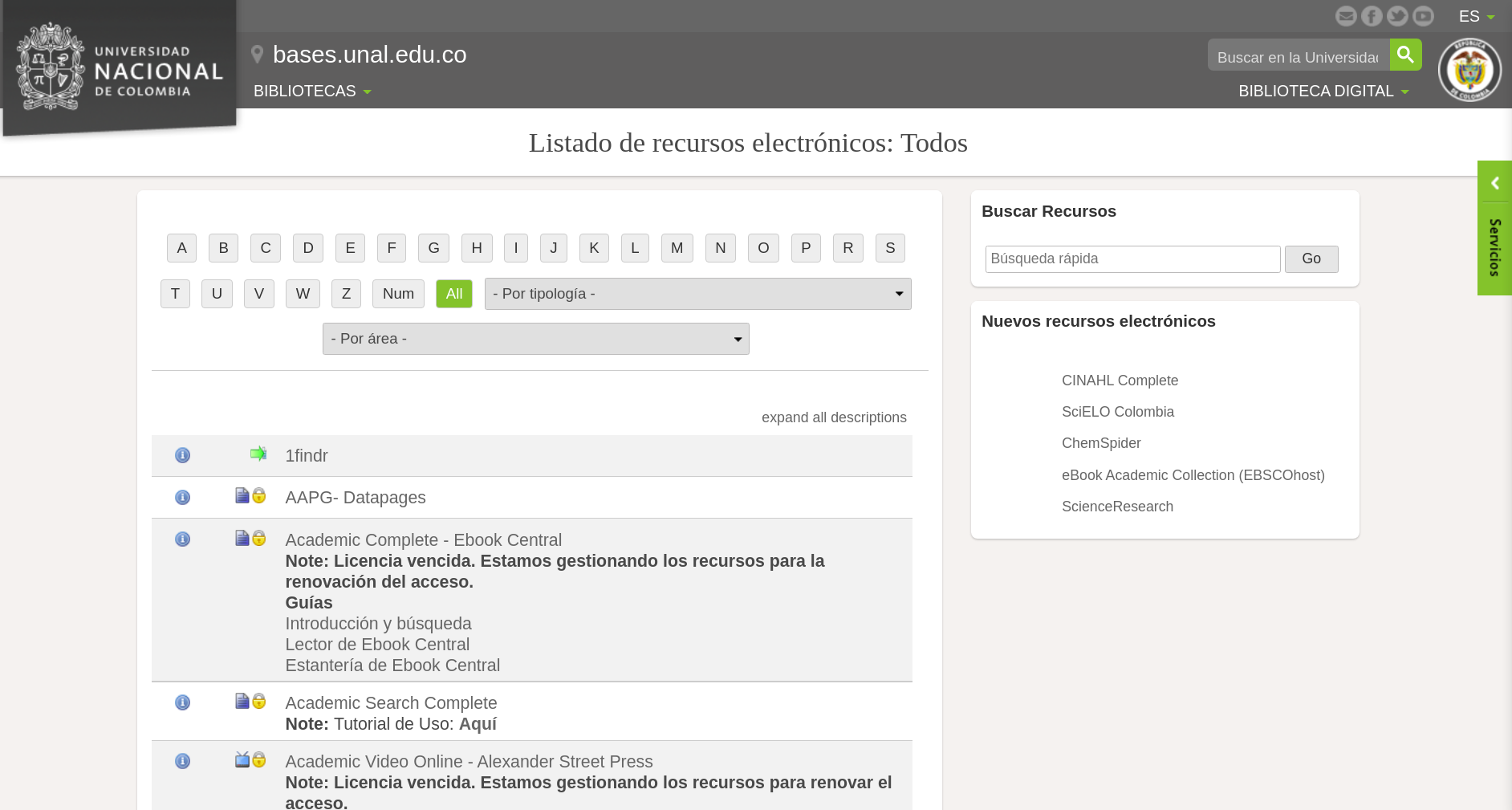Image resolution: width=1512 pixels, height=810 pixels.
Task: Click the green arrow icon beside 1findr
Action: click(258, 454)
